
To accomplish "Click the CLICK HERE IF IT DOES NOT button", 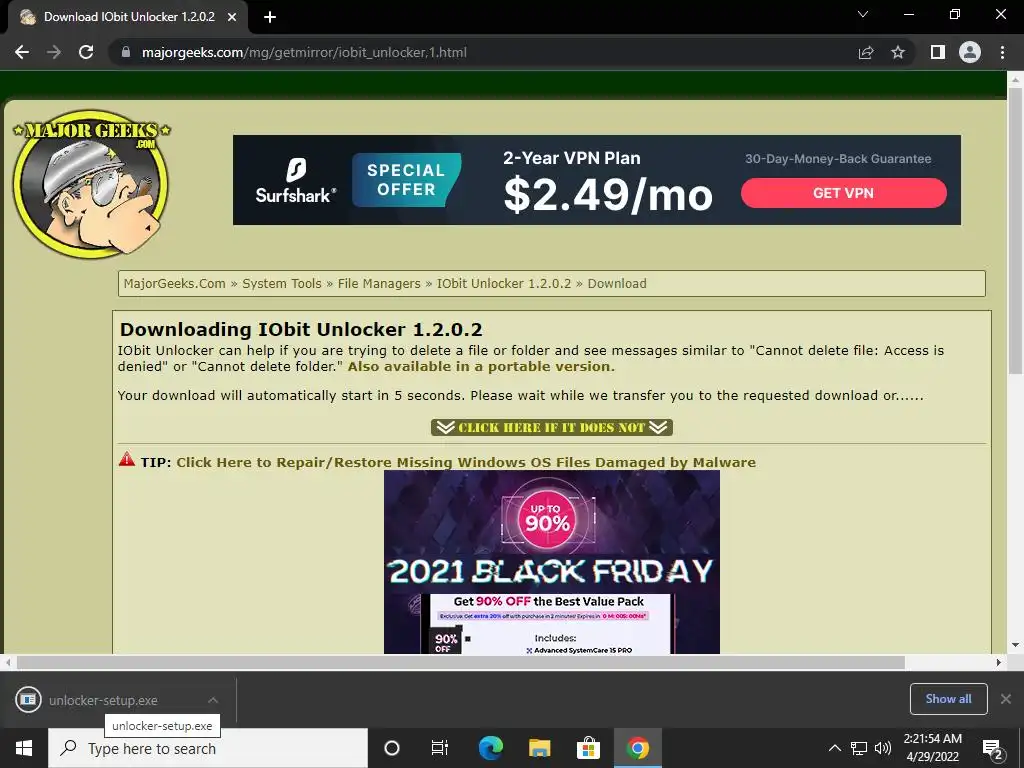I will coord(551,427).
